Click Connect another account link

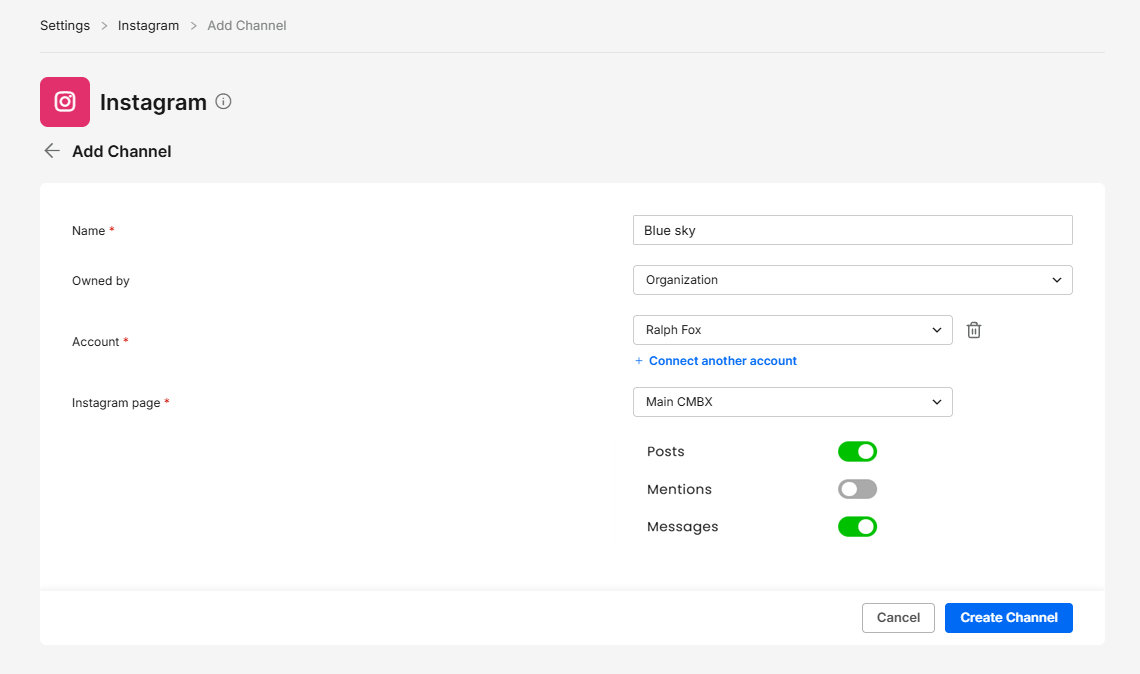723,361
